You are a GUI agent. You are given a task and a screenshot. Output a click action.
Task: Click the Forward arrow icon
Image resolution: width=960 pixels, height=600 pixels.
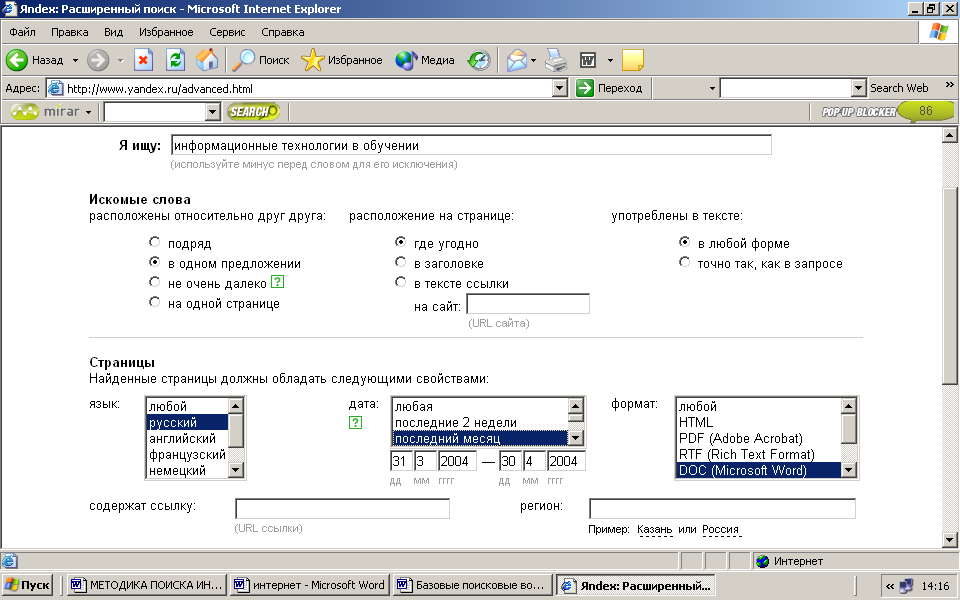click(98, 60)
